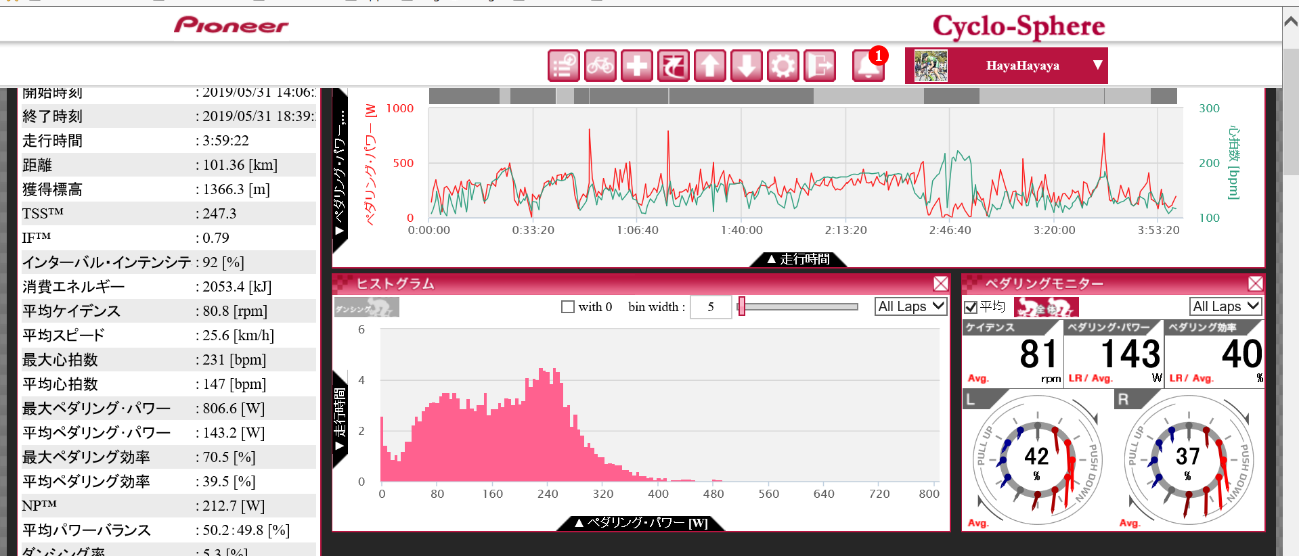
Task: Open notifications bell with badge
Action: [x=867, y=66]
